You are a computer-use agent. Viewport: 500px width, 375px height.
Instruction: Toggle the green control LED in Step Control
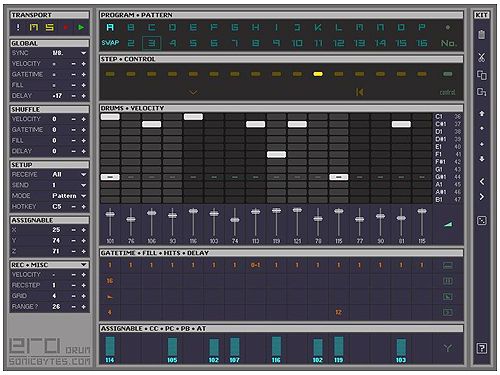pos(448,74)
